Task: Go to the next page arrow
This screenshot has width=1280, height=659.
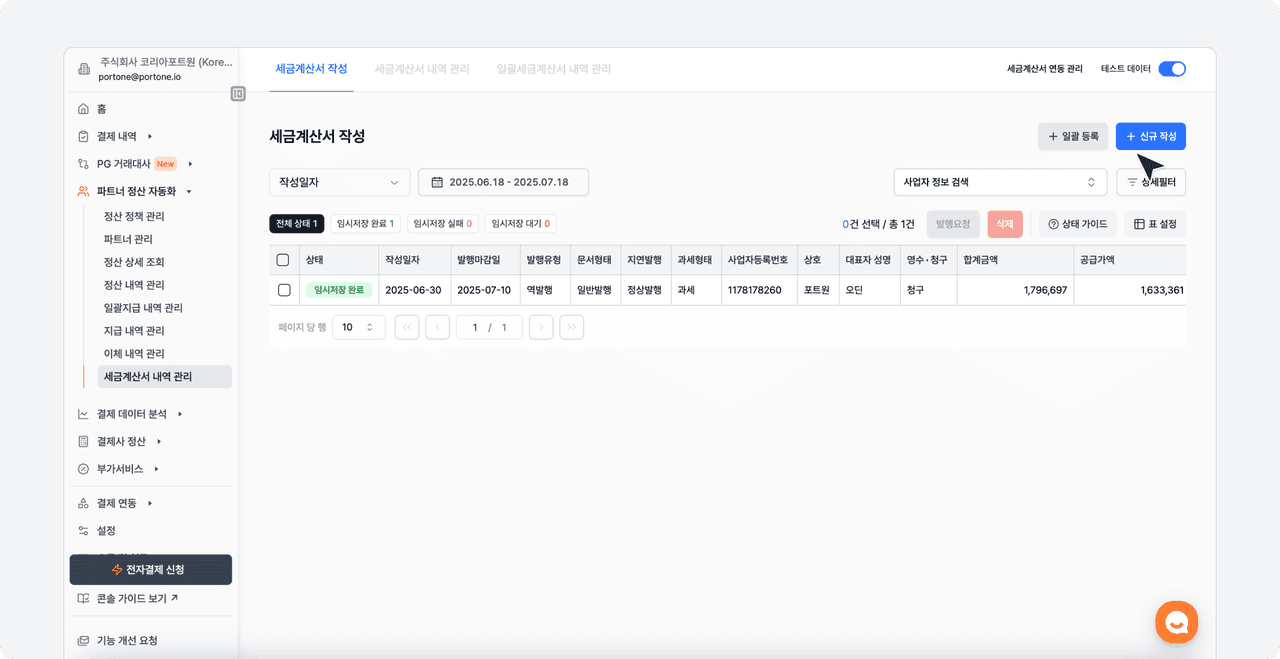Action: 541,327
